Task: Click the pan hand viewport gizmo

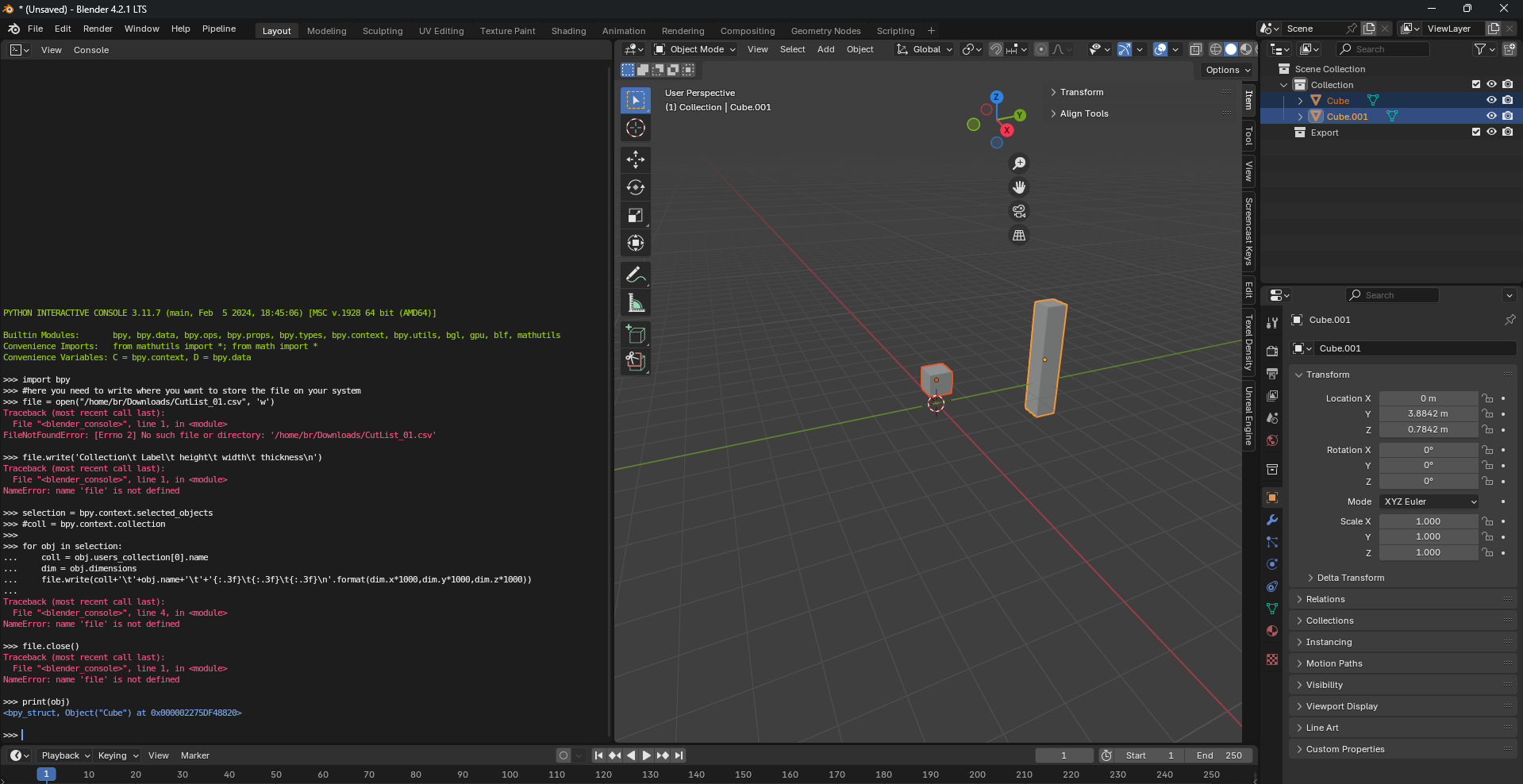Action: coord(1019,187)
